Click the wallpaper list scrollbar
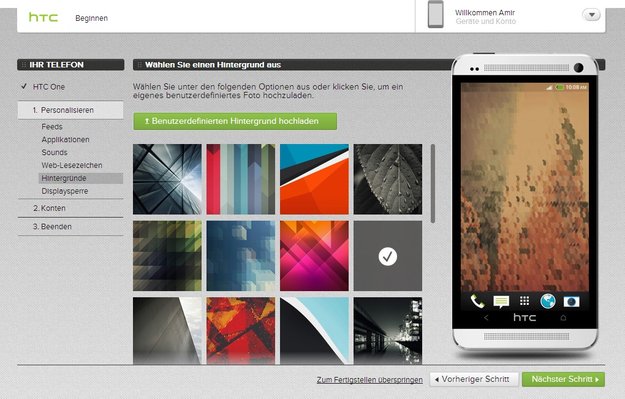Image resolution: width=625 pixels, height=399 pixels. [433, 183]
